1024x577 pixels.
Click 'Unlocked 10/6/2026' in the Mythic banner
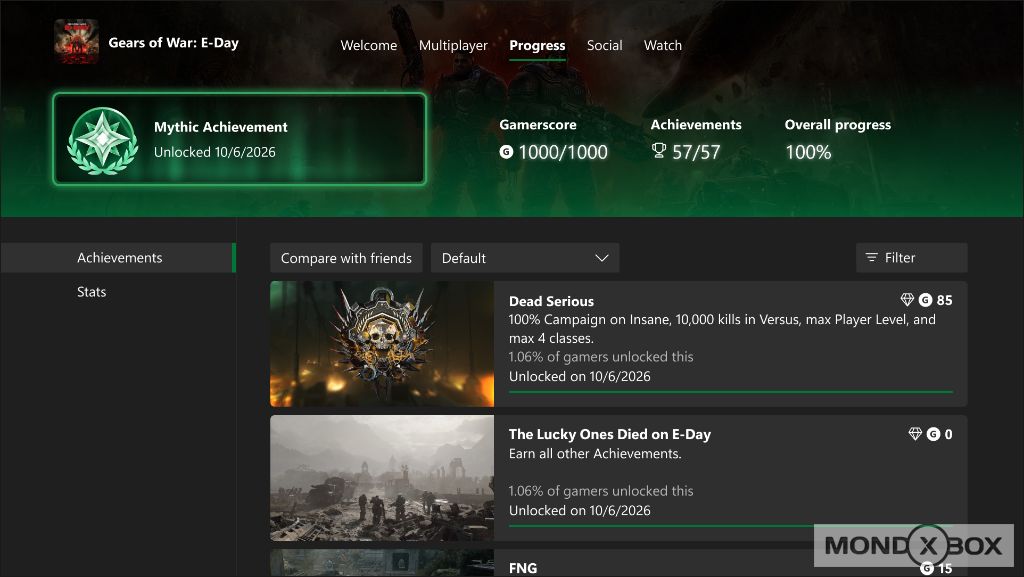coord(215,152)
